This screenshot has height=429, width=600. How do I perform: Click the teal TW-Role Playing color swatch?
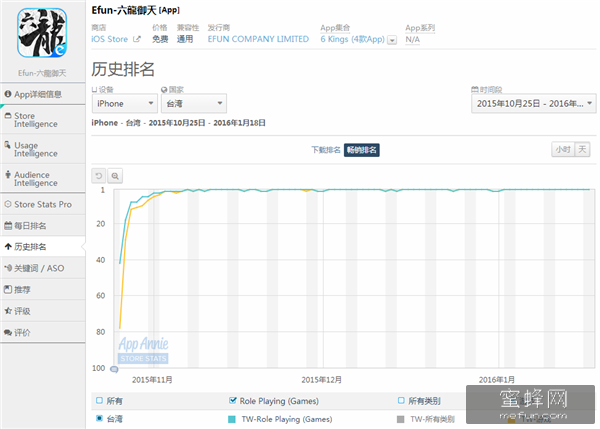(x=232, y=419)
